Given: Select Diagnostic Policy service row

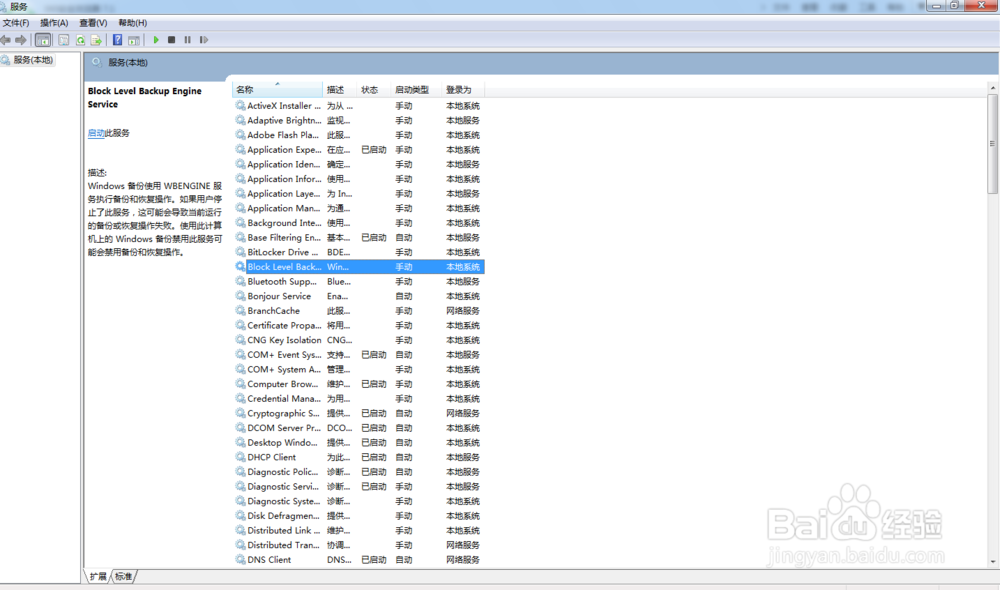Looking at the screenshot, I should [x=358, y=472].
